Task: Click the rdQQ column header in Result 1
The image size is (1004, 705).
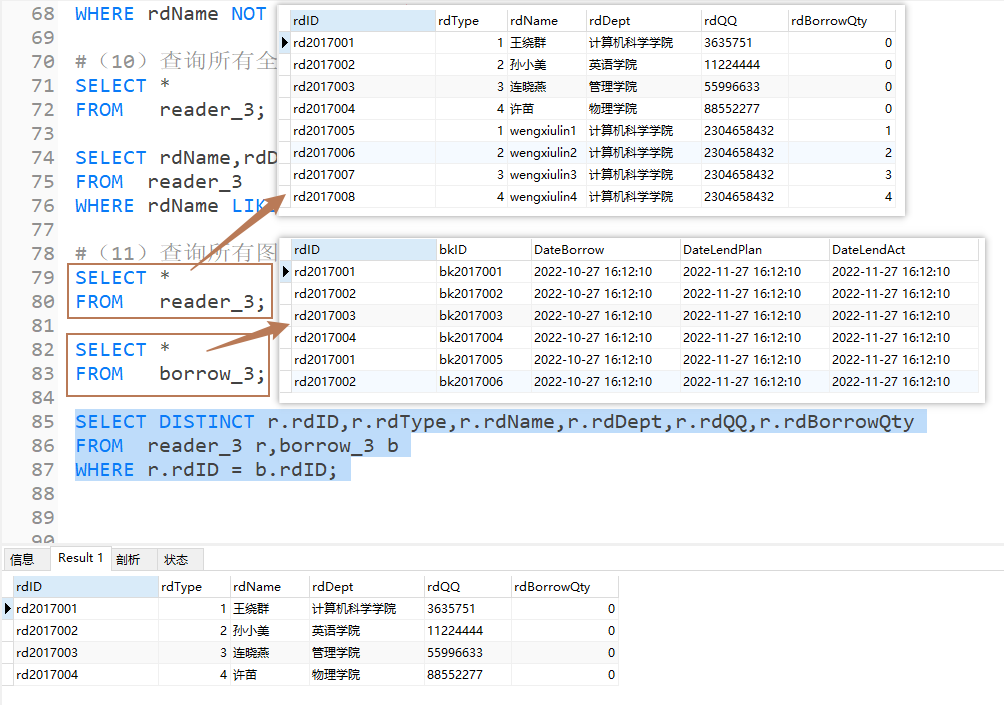Action: click(x=467, y=586)
